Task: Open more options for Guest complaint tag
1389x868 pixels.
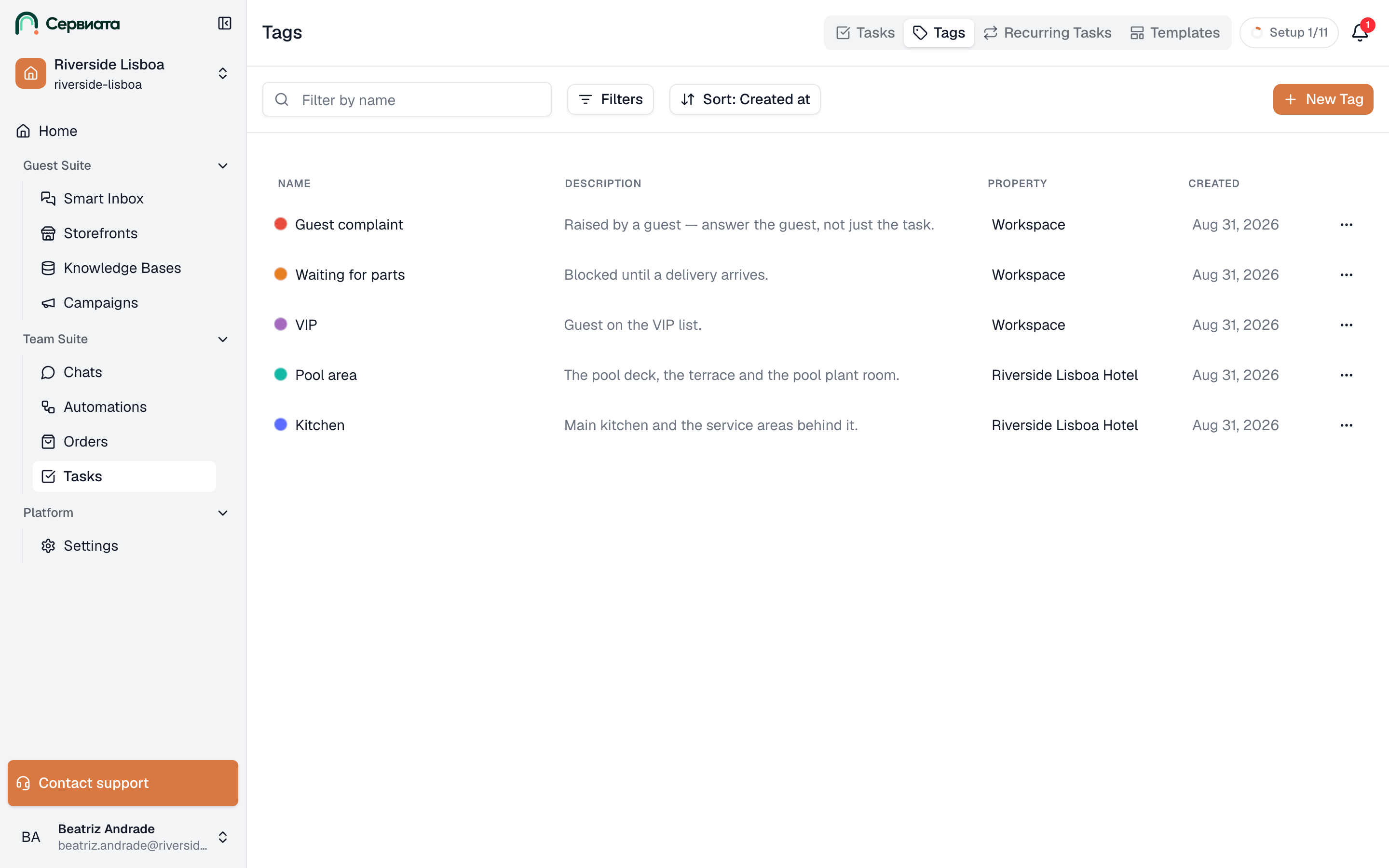Action: [1347, 225]
